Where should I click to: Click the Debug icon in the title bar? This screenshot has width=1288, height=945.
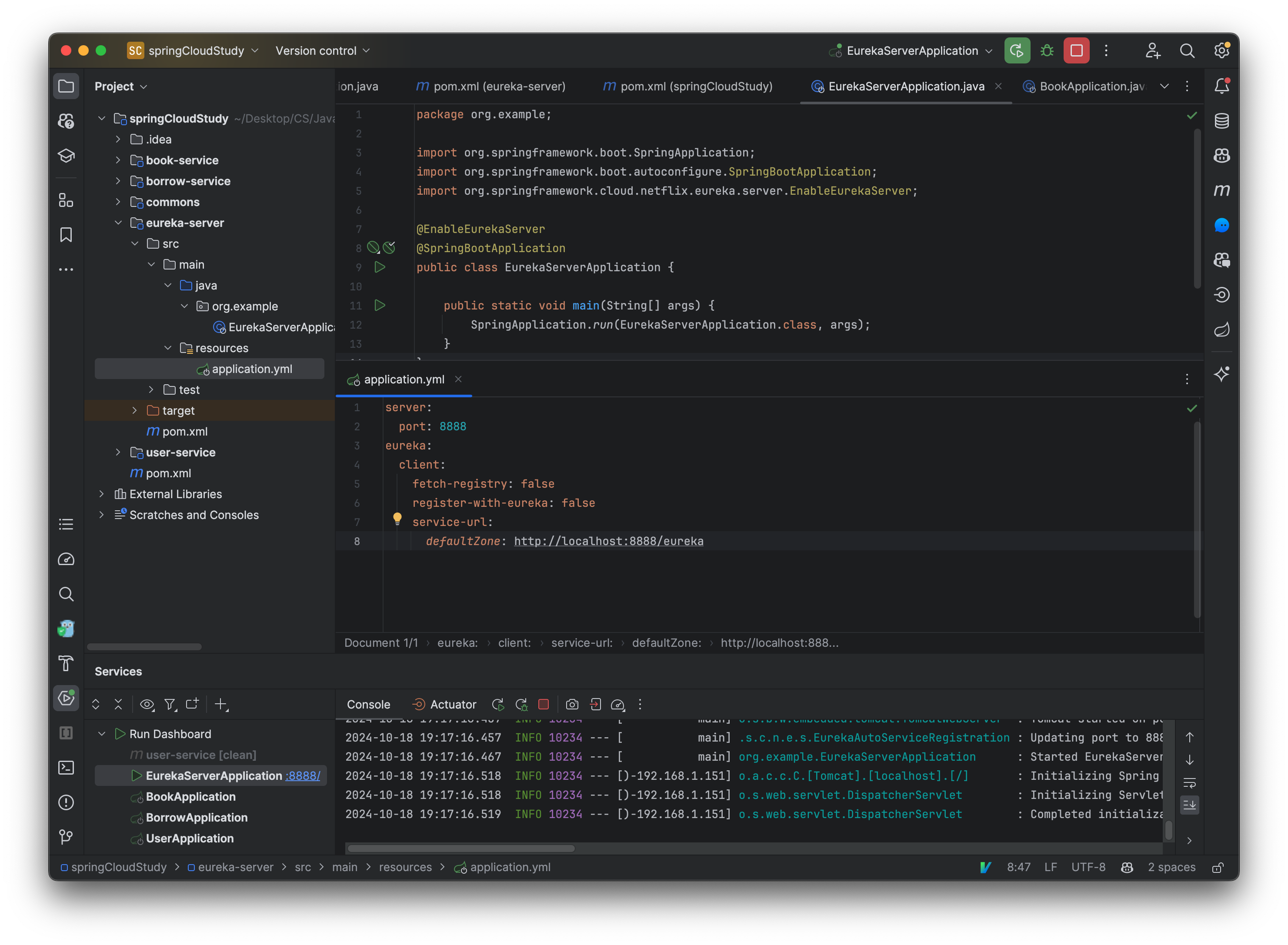[1047, 50]
